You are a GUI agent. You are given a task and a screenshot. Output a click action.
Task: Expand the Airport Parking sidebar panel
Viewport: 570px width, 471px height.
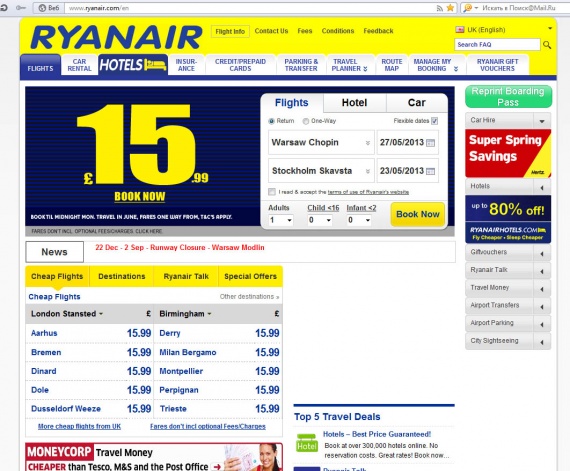tap(542, 324)
